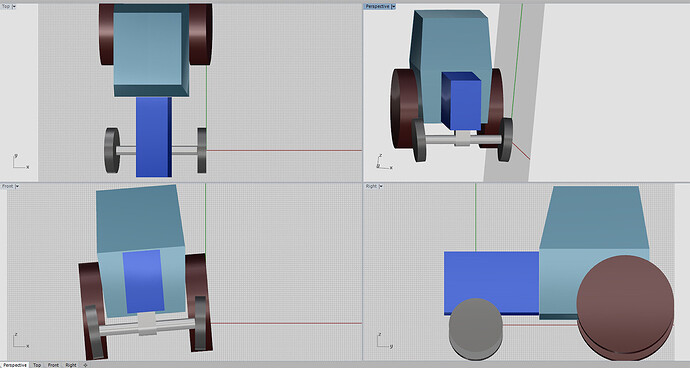
Task: Click the axis icon in Right viewport
Action: pyautogui.click(x=384, y=340)
